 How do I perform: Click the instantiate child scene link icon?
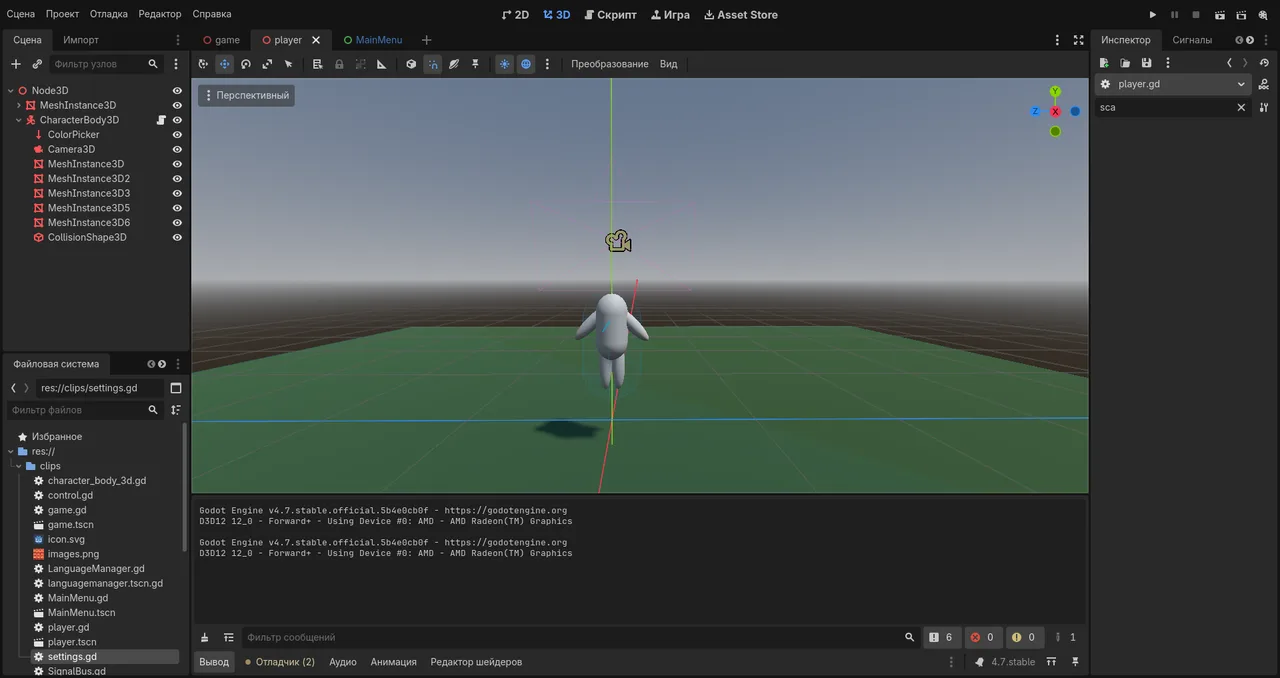point(37,64)
